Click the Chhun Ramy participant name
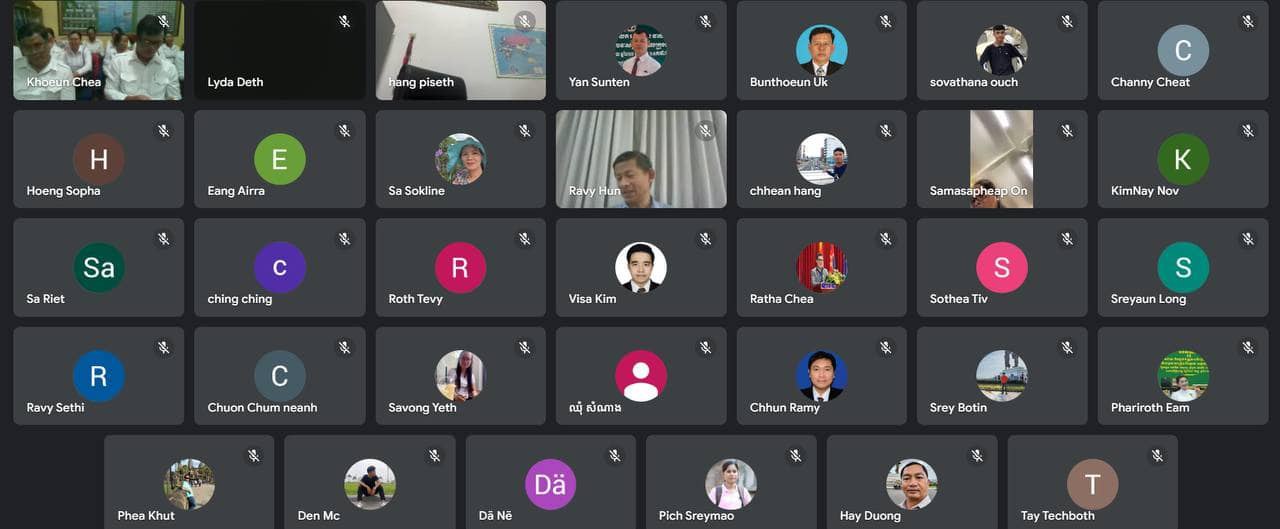The image size is (1280, 529). pos(785,407)
